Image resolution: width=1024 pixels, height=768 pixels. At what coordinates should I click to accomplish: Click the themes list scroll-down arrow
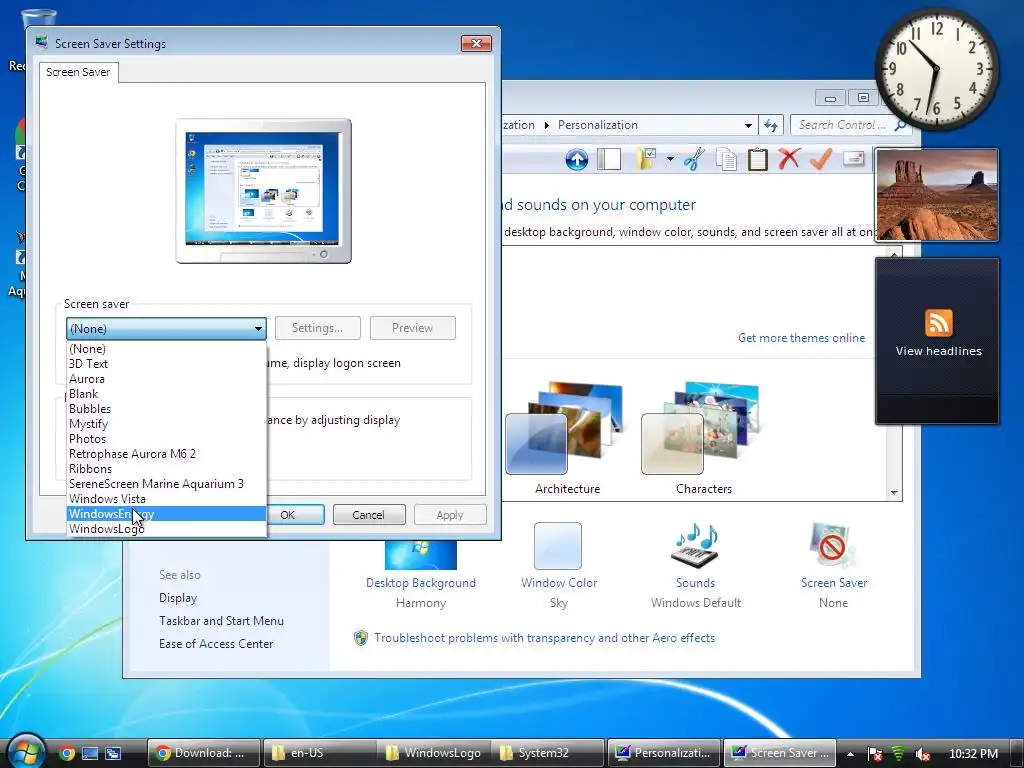tap(894, 493)
